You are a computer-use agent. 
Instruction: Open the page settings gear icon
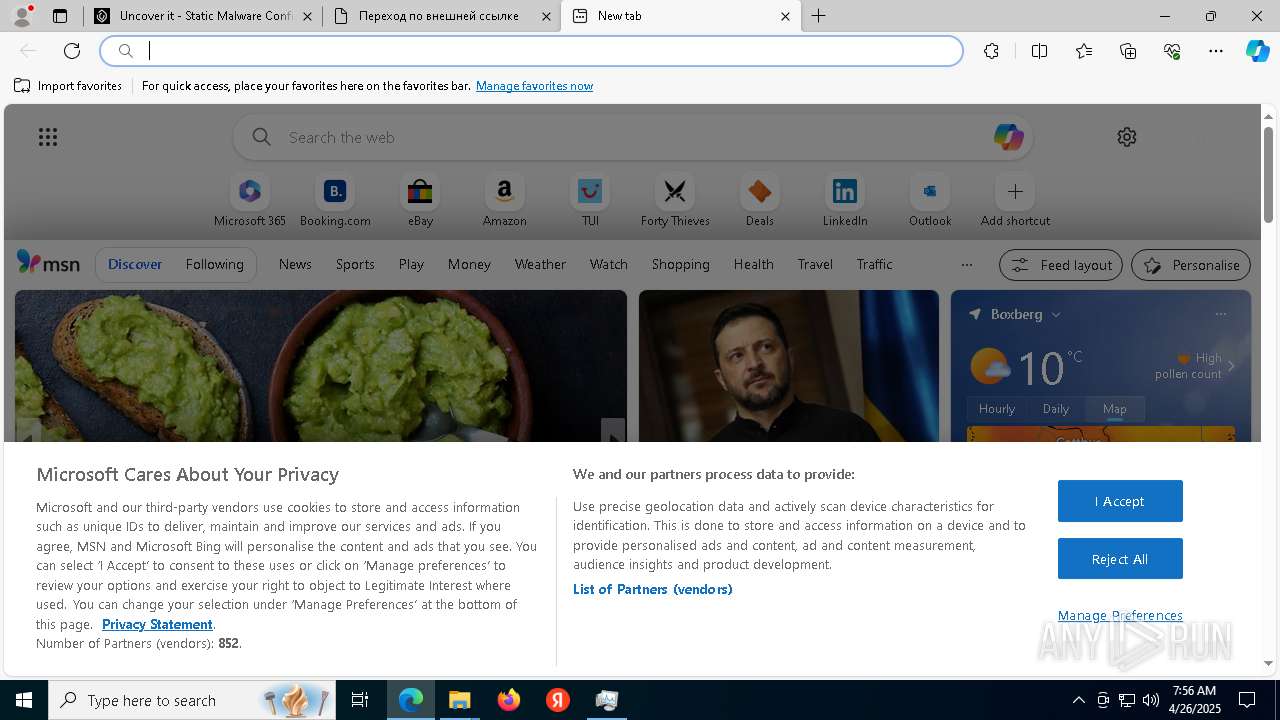coord(1127,137)
